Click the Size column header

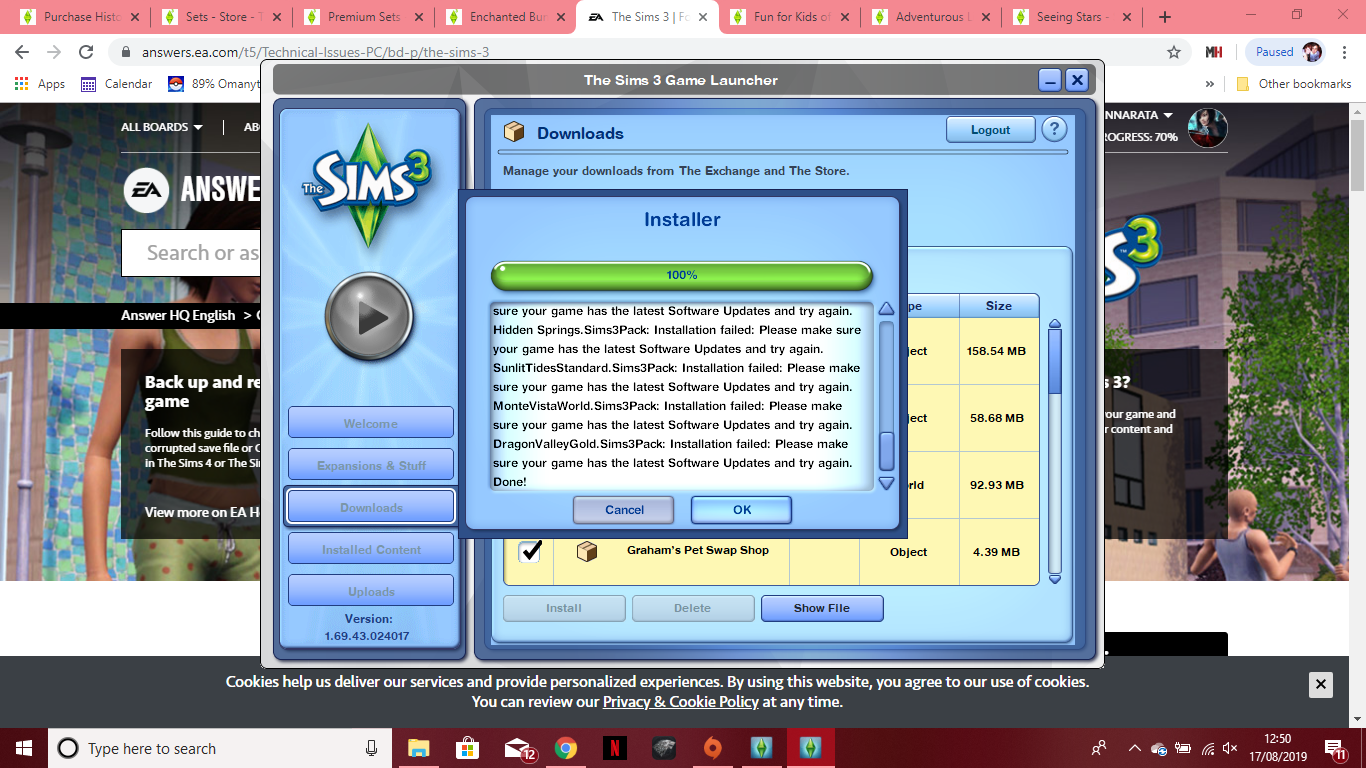(998, 306)
